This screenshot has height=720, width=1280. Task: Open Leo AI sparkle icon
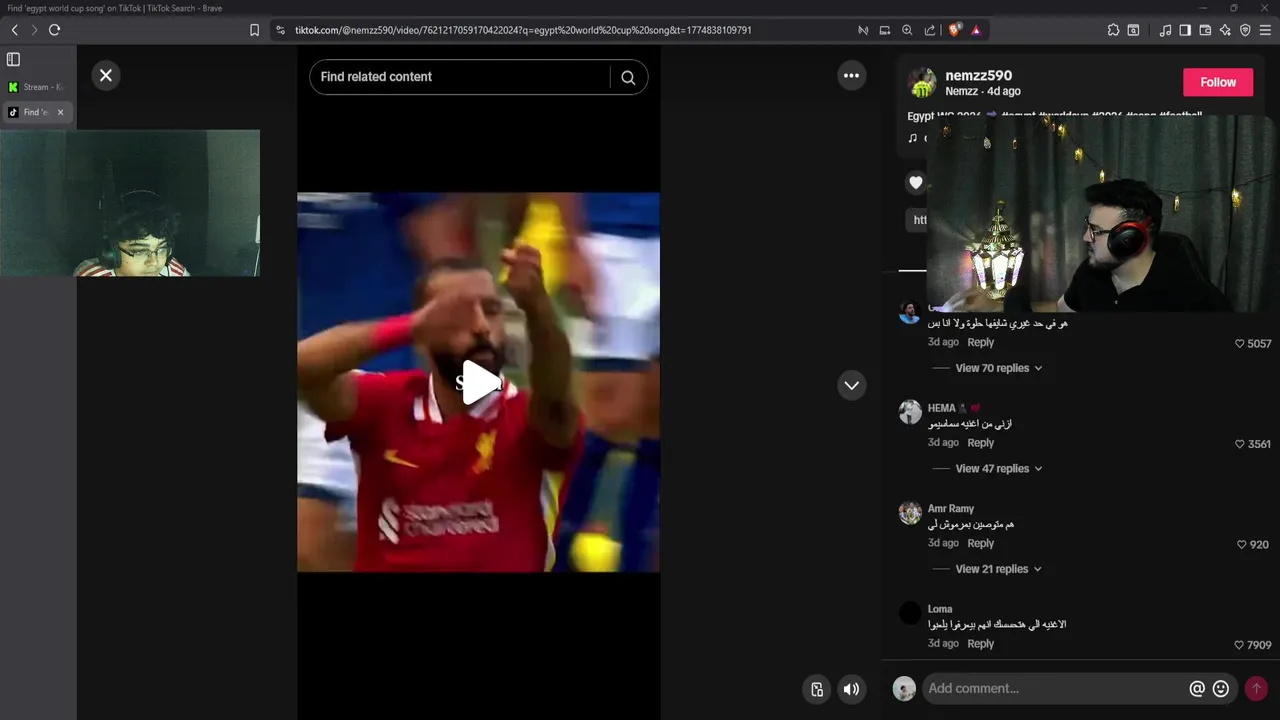[x=1225, y=30]
